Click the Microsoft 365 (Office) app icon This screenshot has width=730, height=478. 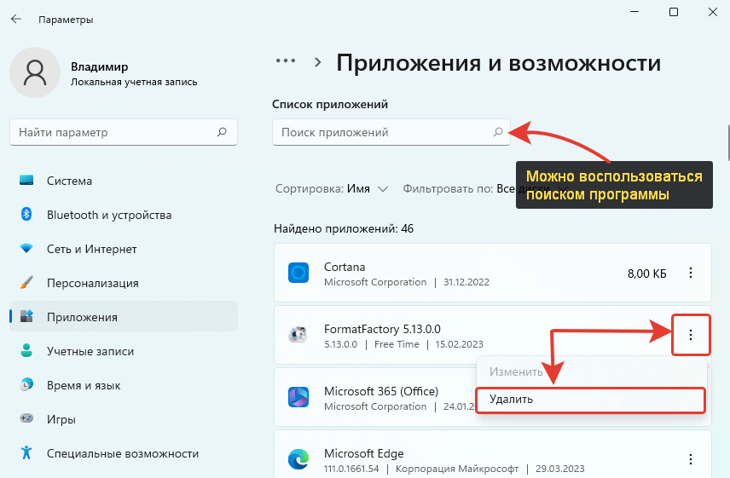pyautogui.click(x=298, y=397)
